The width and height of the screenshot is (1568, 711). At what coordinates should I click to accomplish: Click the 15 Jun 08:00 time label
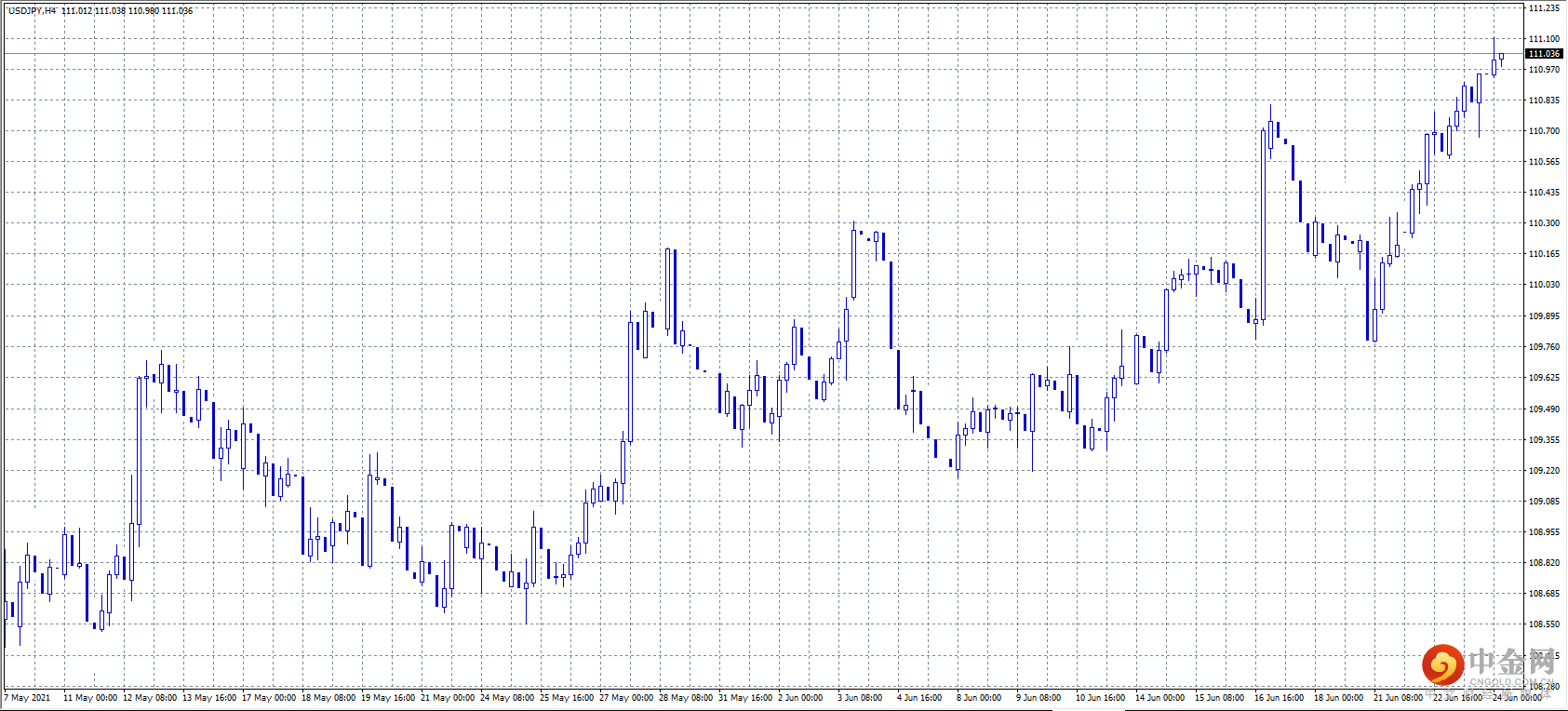pos(1220,698)
